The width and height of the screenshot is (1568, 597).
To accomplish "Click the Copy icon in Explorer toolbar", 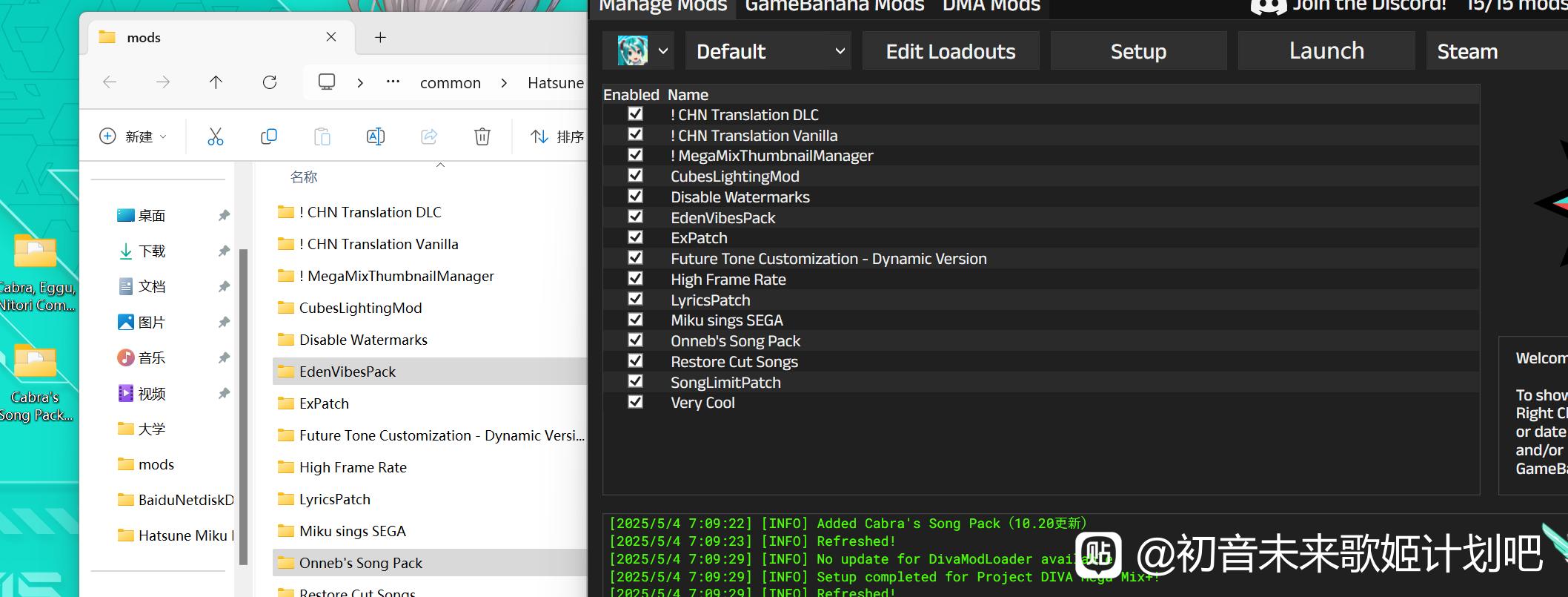I will coord(269,136).
